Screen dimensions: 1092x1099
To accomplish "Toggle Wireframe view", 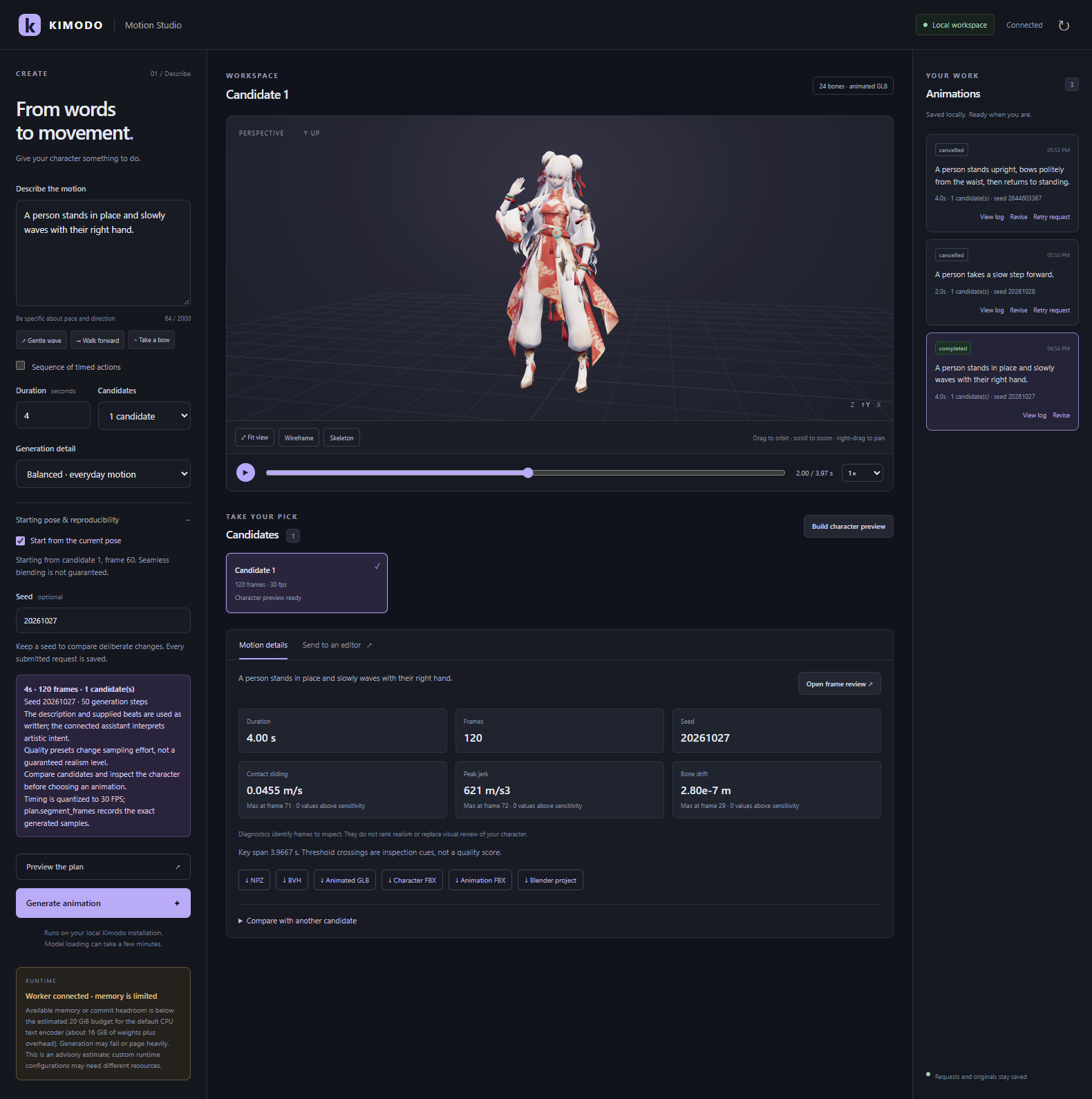I will pos(299,438).
